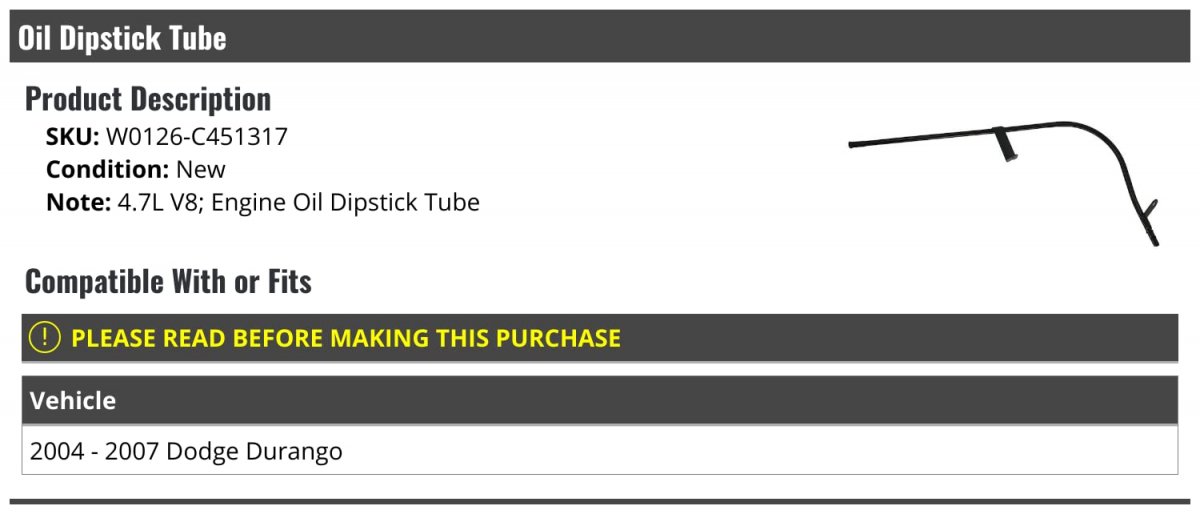Viewport: 1200px width, 514px height.
Task: Select the "2004 - 2007 Dodge Durango" row
Action: pyautogui.click(x=600, y=451)
